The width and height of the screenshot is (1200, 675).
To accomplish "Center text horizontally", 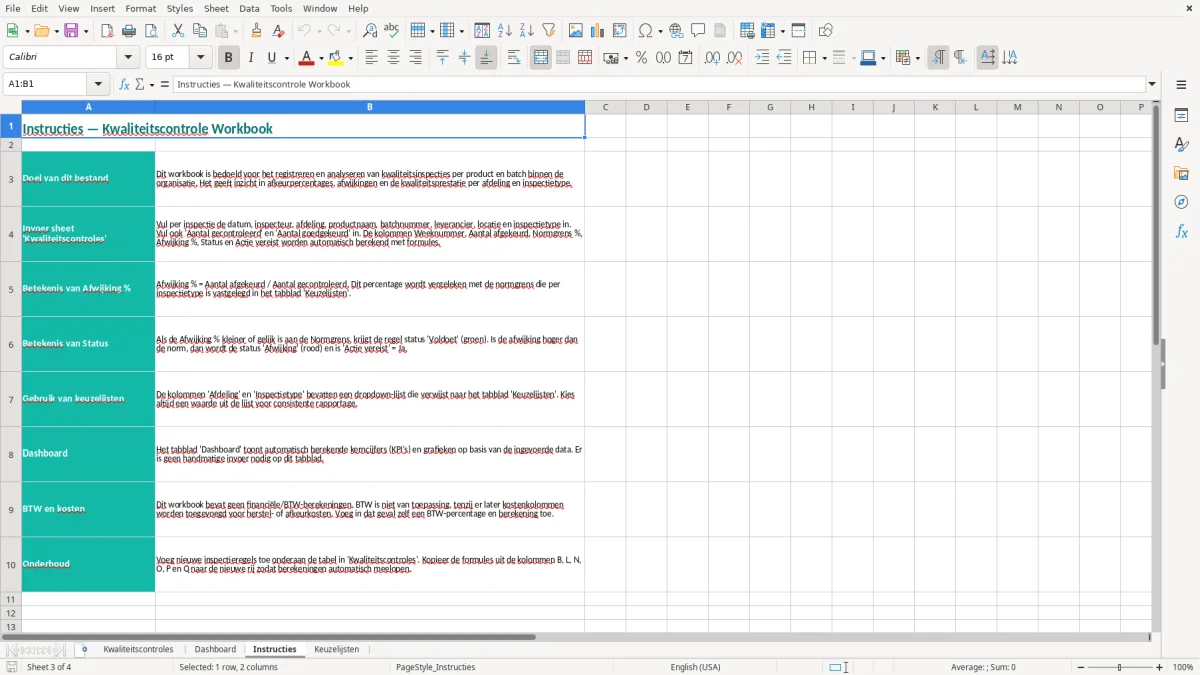I will pyautogui.click(x=393, y=58).
